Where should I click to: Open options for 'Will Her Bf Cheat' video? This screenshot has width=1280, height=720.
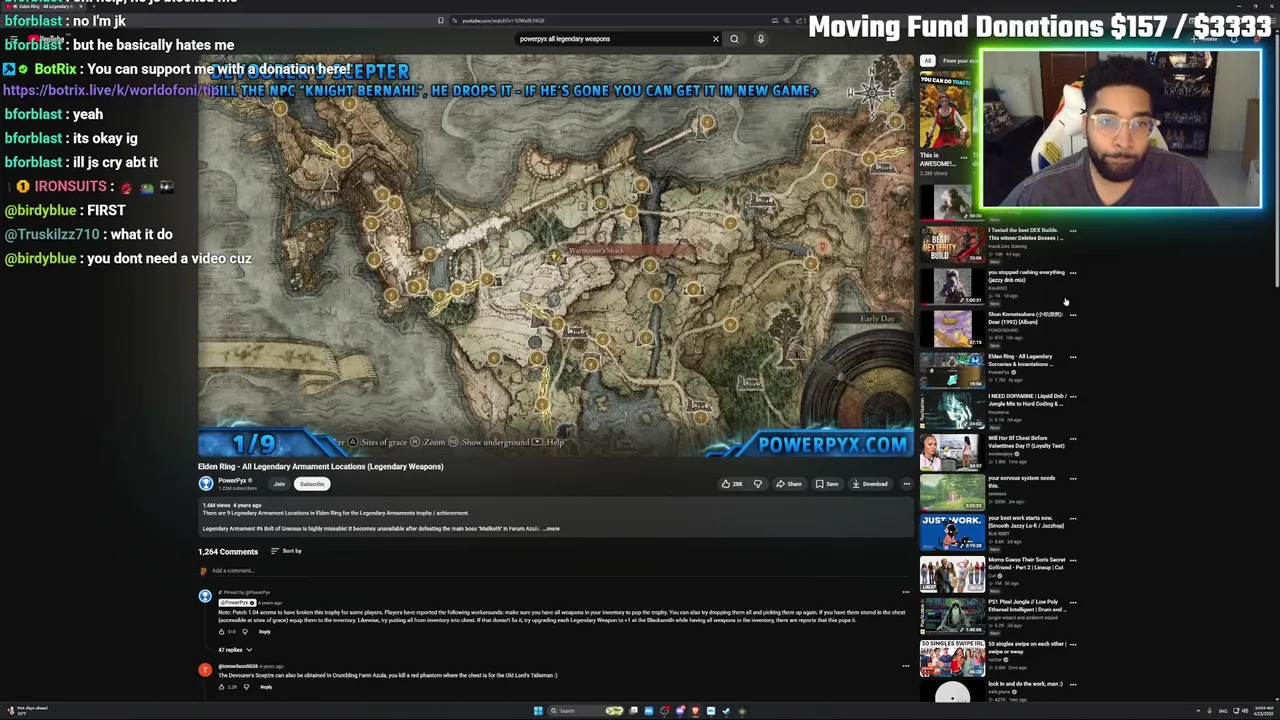[x=1073, y=438]
